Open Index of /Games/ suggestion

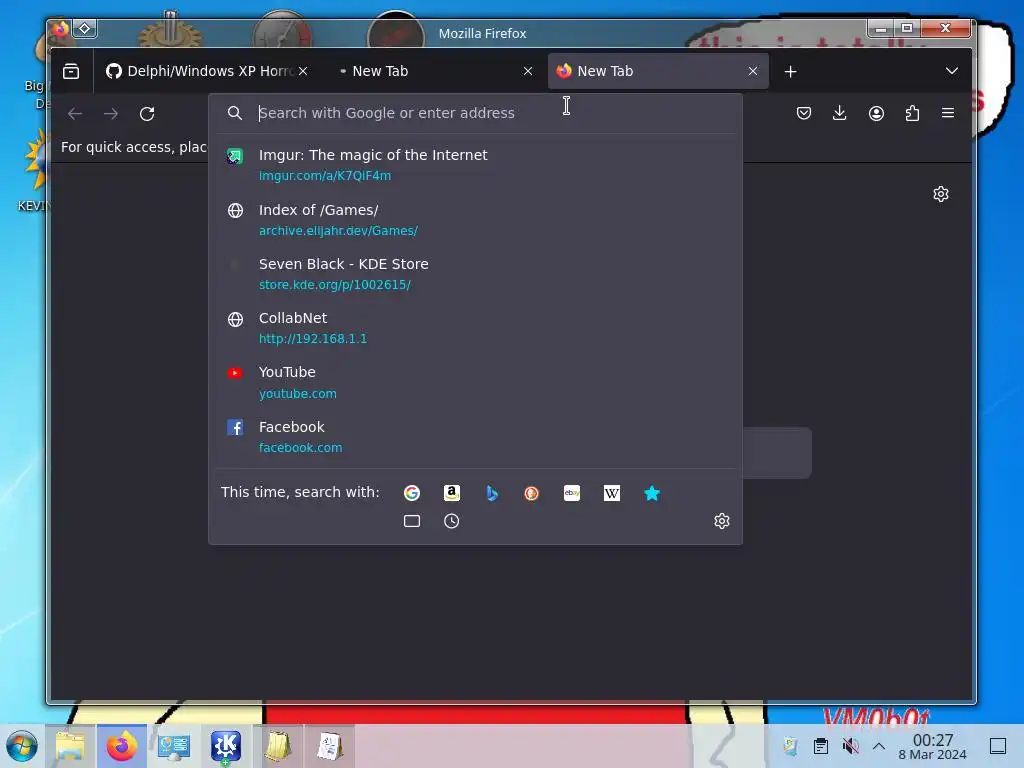pos(475,219)
